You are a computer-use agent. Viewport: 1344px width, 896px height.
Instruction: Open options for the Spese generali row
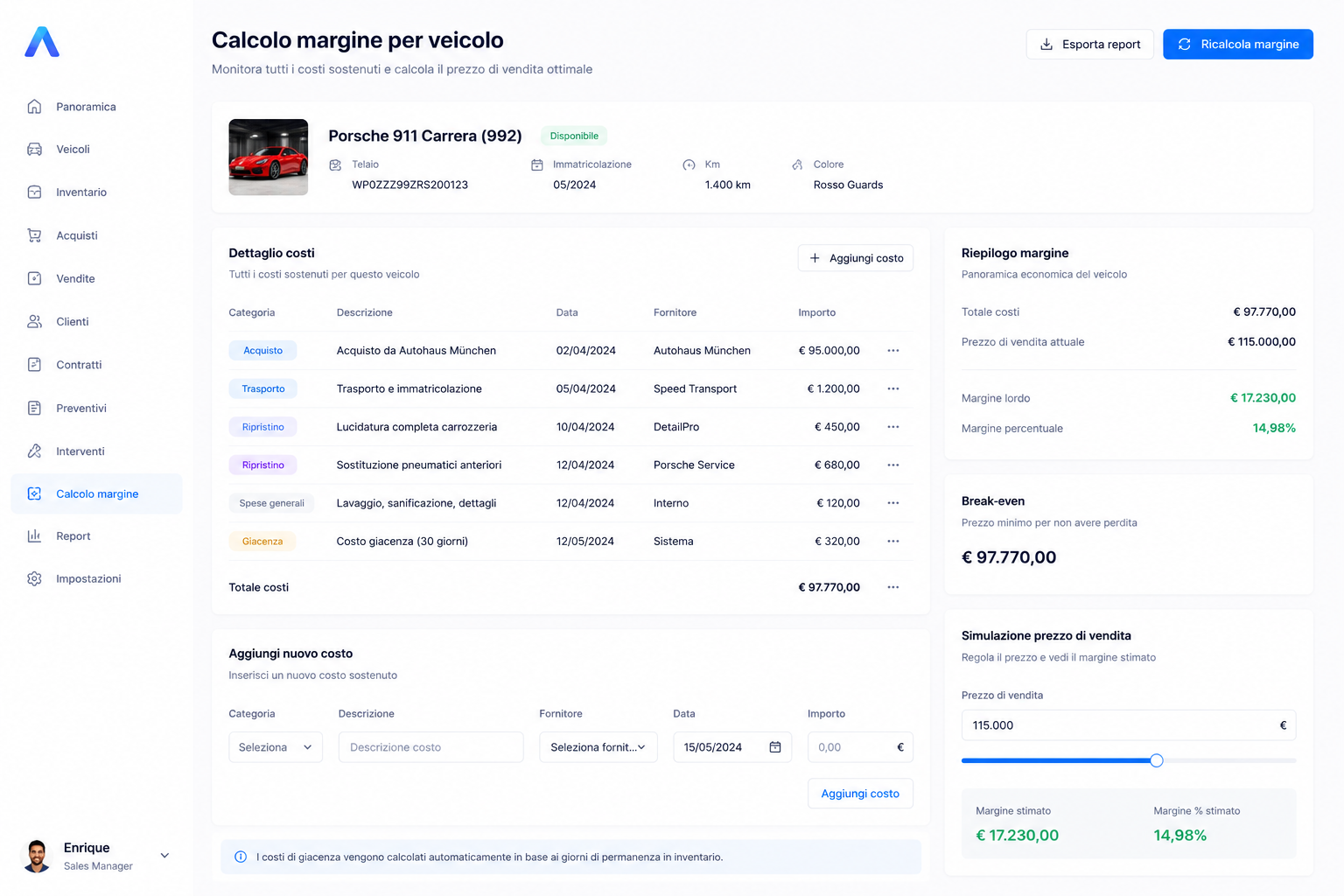[892, 503]
